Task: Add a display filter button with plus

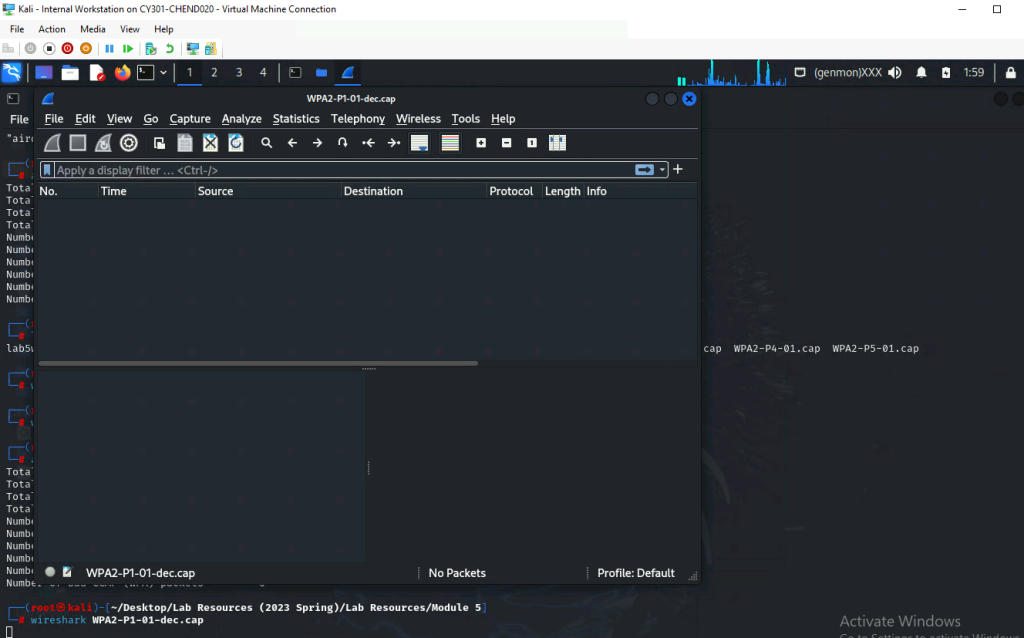Action: coord(678,169)
